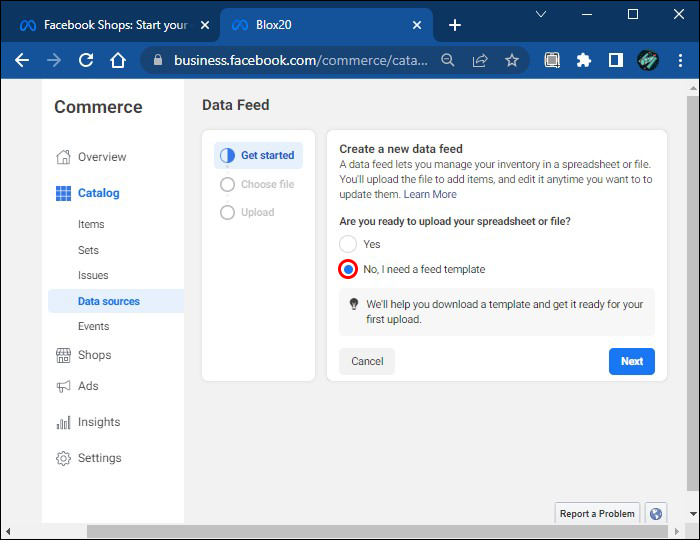Click the Settings gear icon

(x=64, y=458)
